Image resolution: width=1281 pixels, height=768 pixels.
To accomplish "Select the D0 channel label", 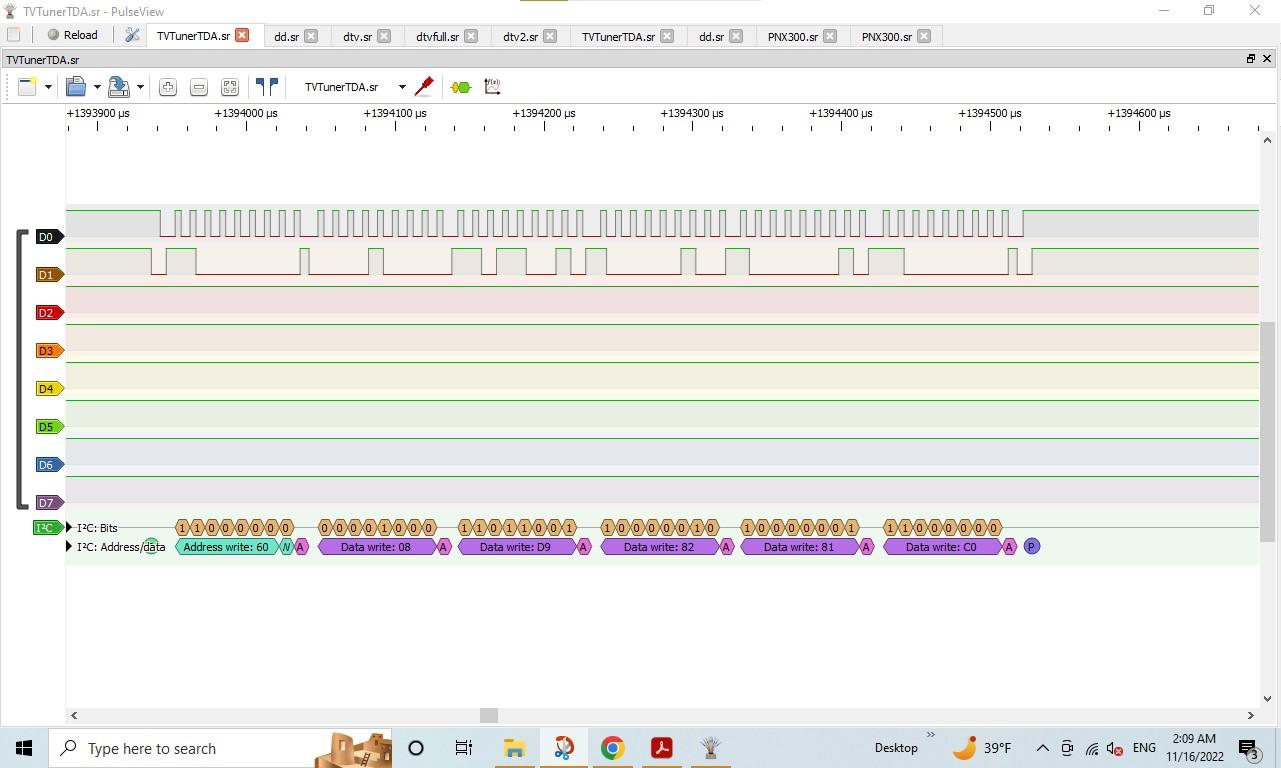I will (49, 237).
